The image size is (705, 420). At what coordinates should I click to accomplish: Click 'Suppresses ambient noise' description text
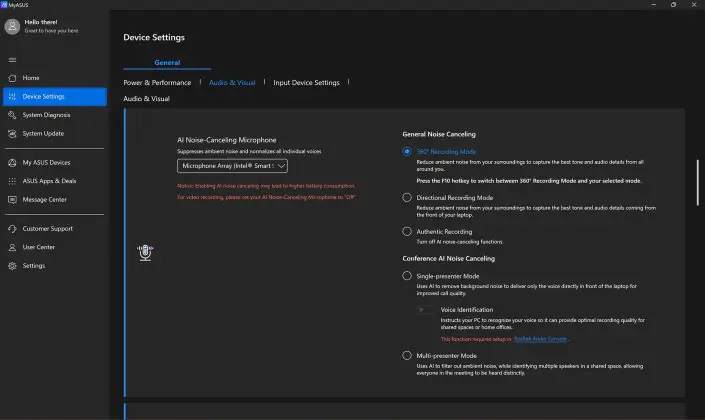[249, 152]
